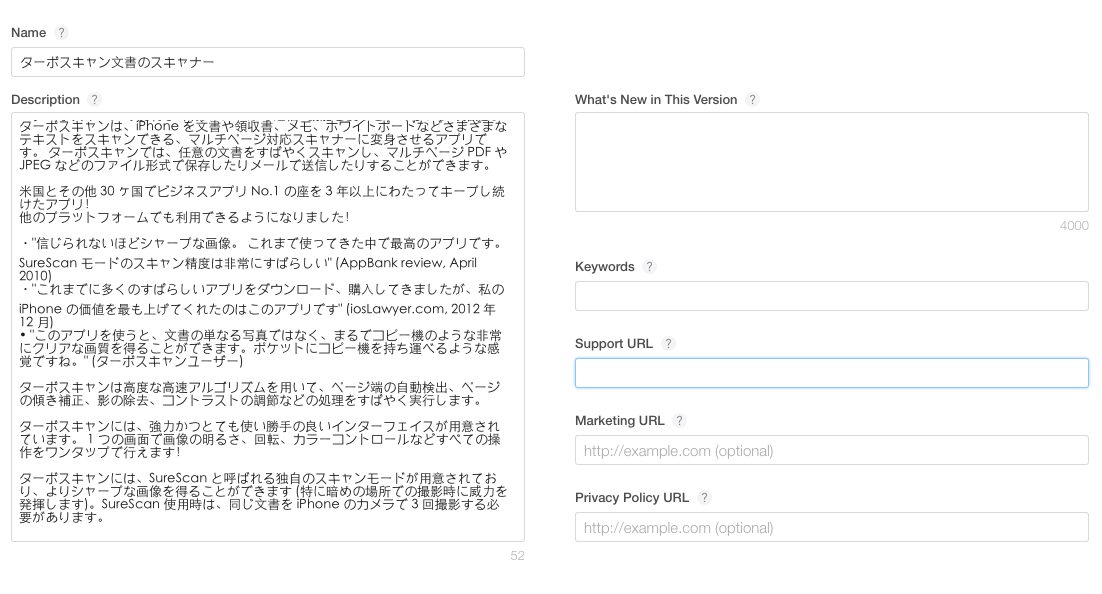The width and height of the screenshot is (1102, 594).
Task: Focus the Name text field
Action: coord(268,62)
